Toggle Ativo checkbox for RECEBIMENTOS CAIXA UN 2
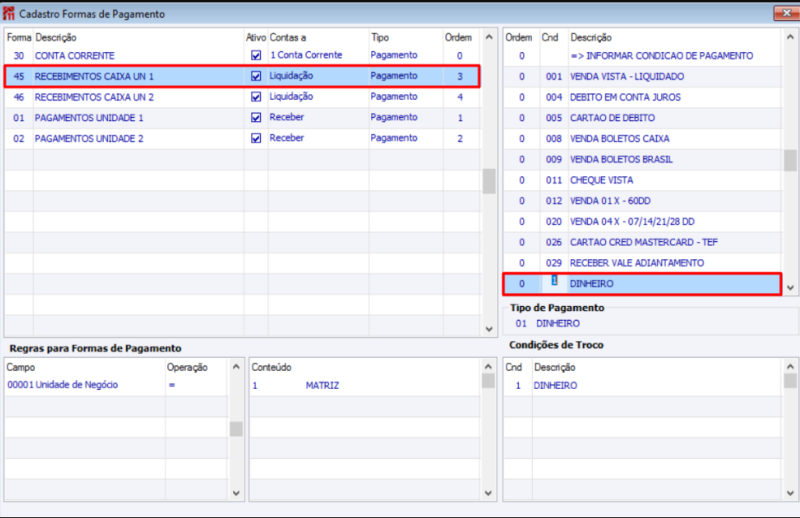The width and height of the screenshot is (800, 518). tap(256, 97)
